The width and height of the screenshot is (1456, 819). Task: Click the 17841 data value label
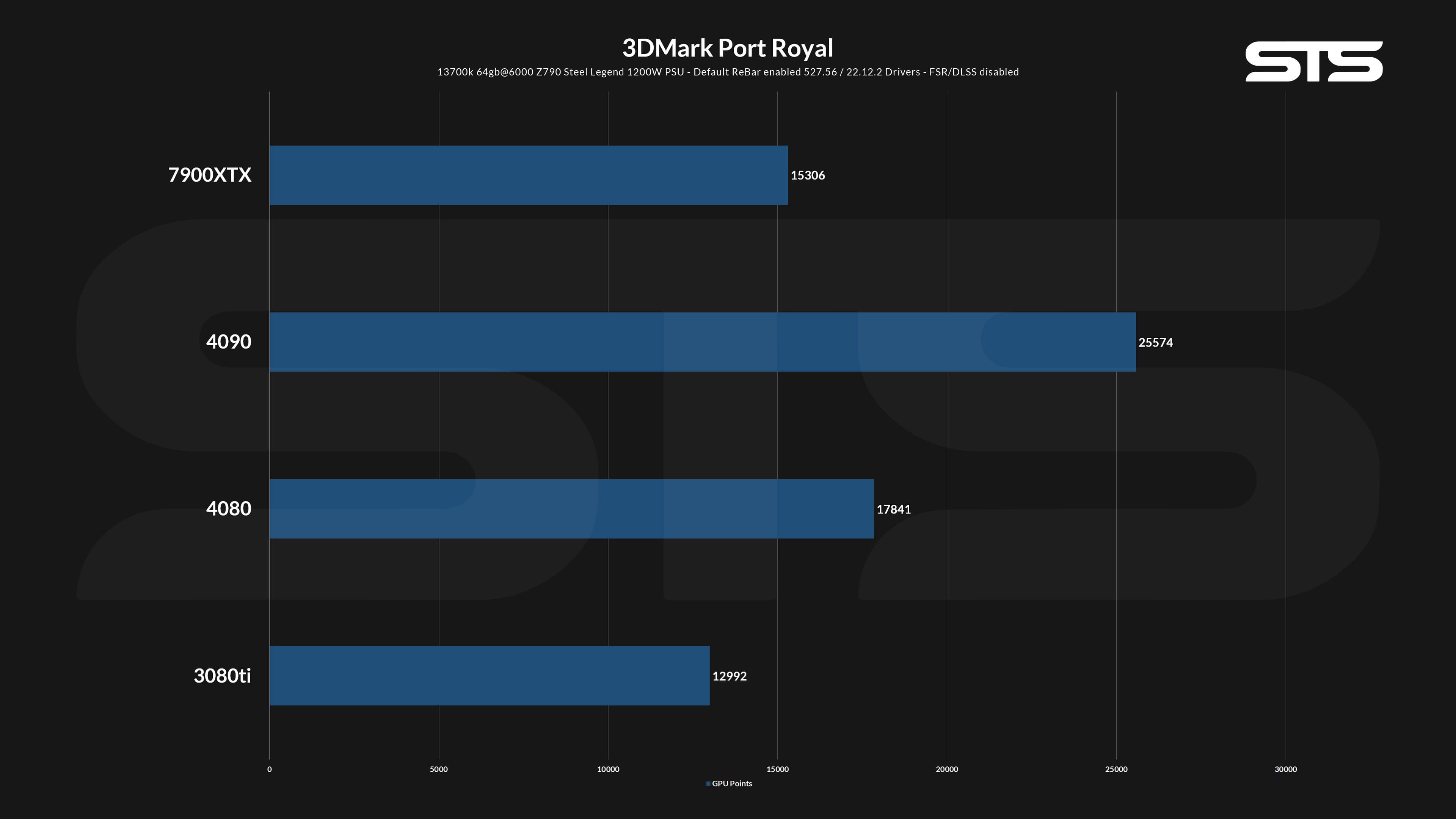[894, 509]
